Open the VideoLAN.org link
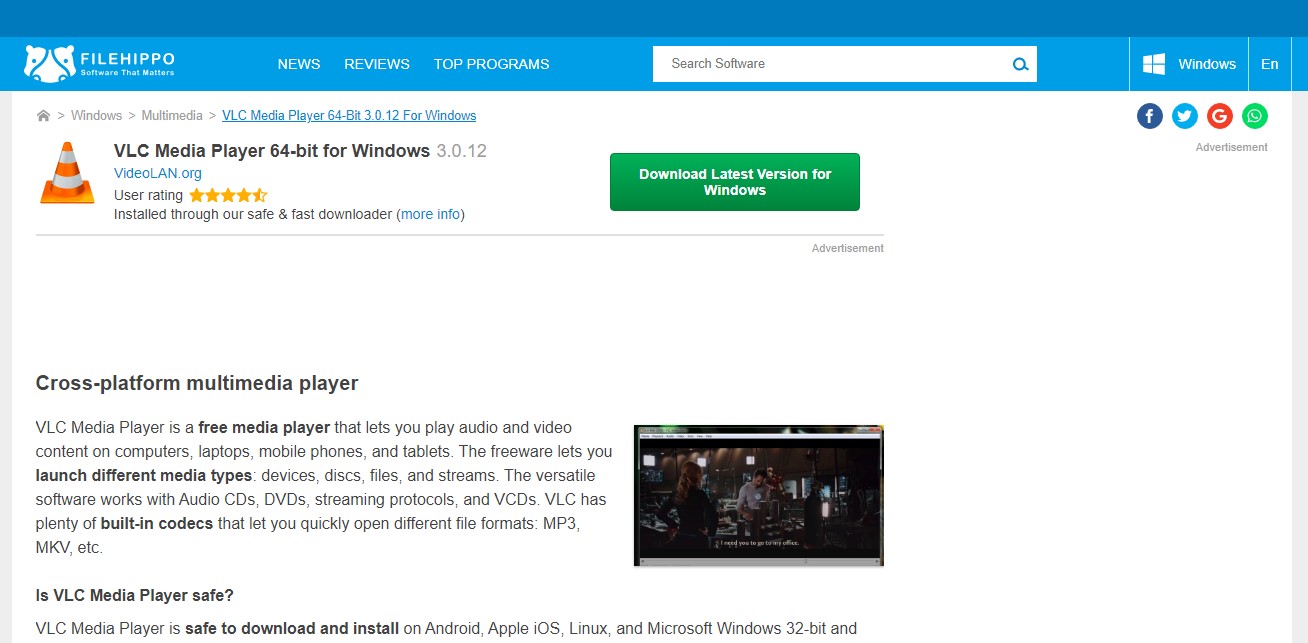The image size is (1308, 643). click(158, 173)
